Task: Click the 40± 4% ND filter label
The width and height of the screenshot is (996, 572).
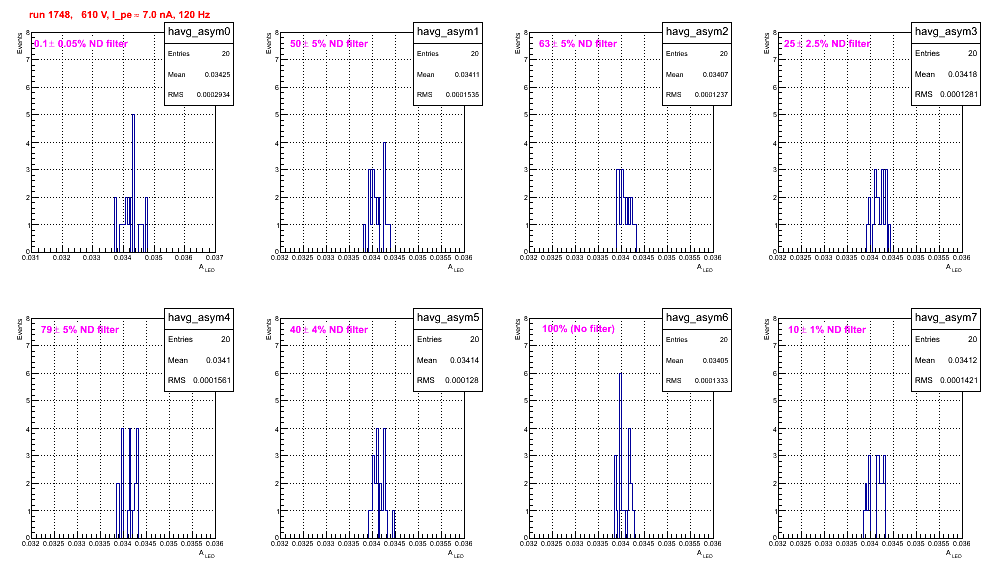Action: [x=329, y=330]
